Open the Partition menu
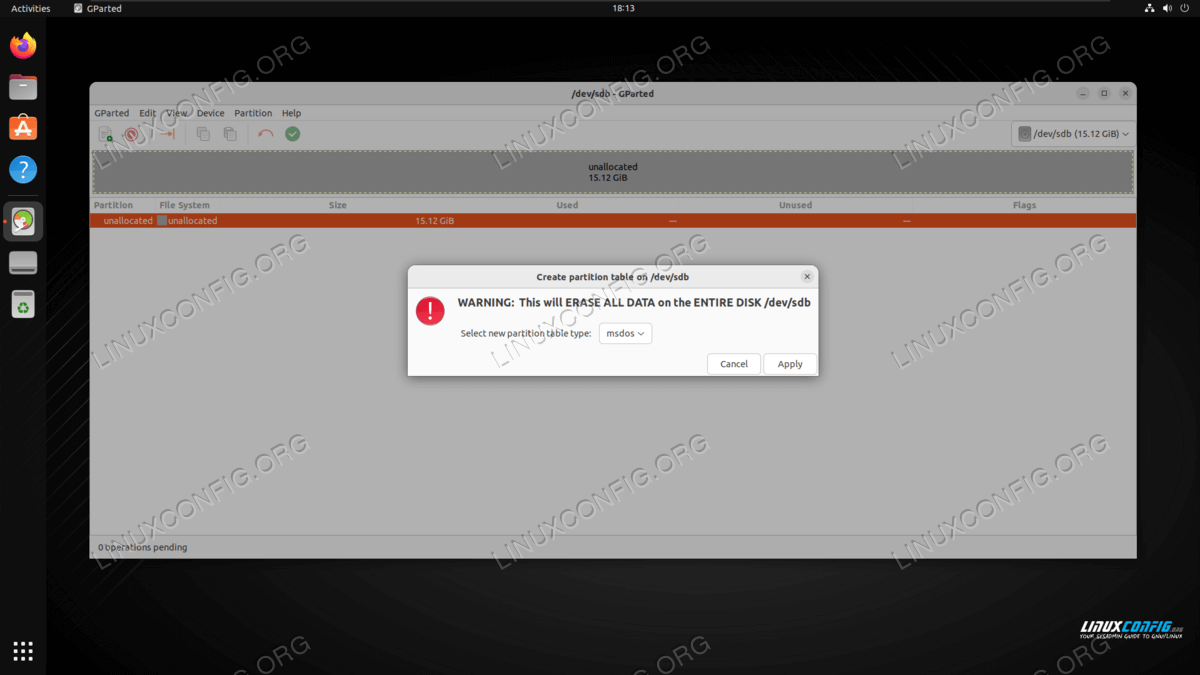This screenshot has width=1200, height=675. pyautogui.click(x=253, y=113)
